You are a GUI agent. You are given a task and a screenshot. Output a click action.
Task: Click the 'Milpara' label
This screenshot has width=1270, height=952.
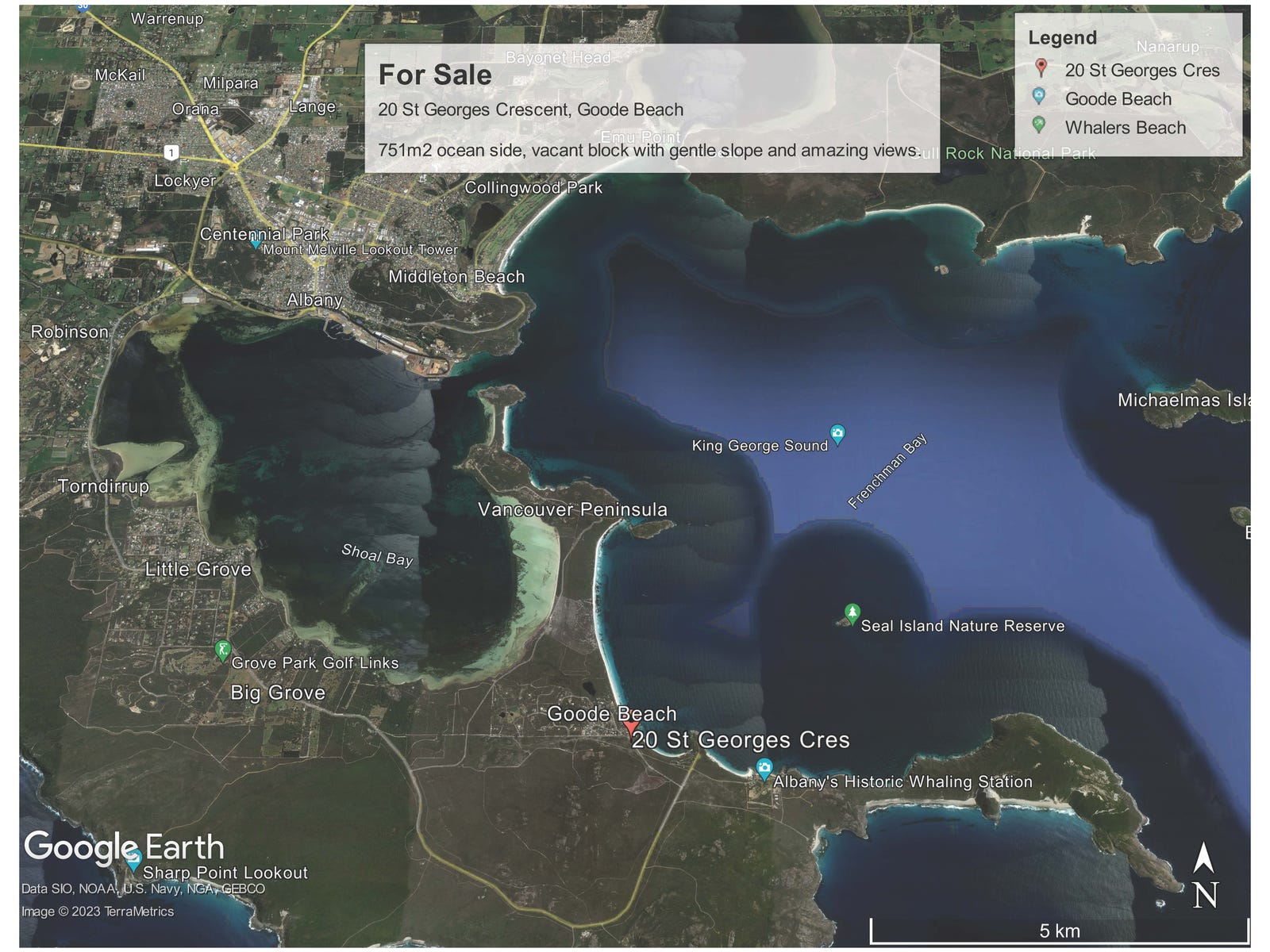pyautogui.click(x=230, y=83)
